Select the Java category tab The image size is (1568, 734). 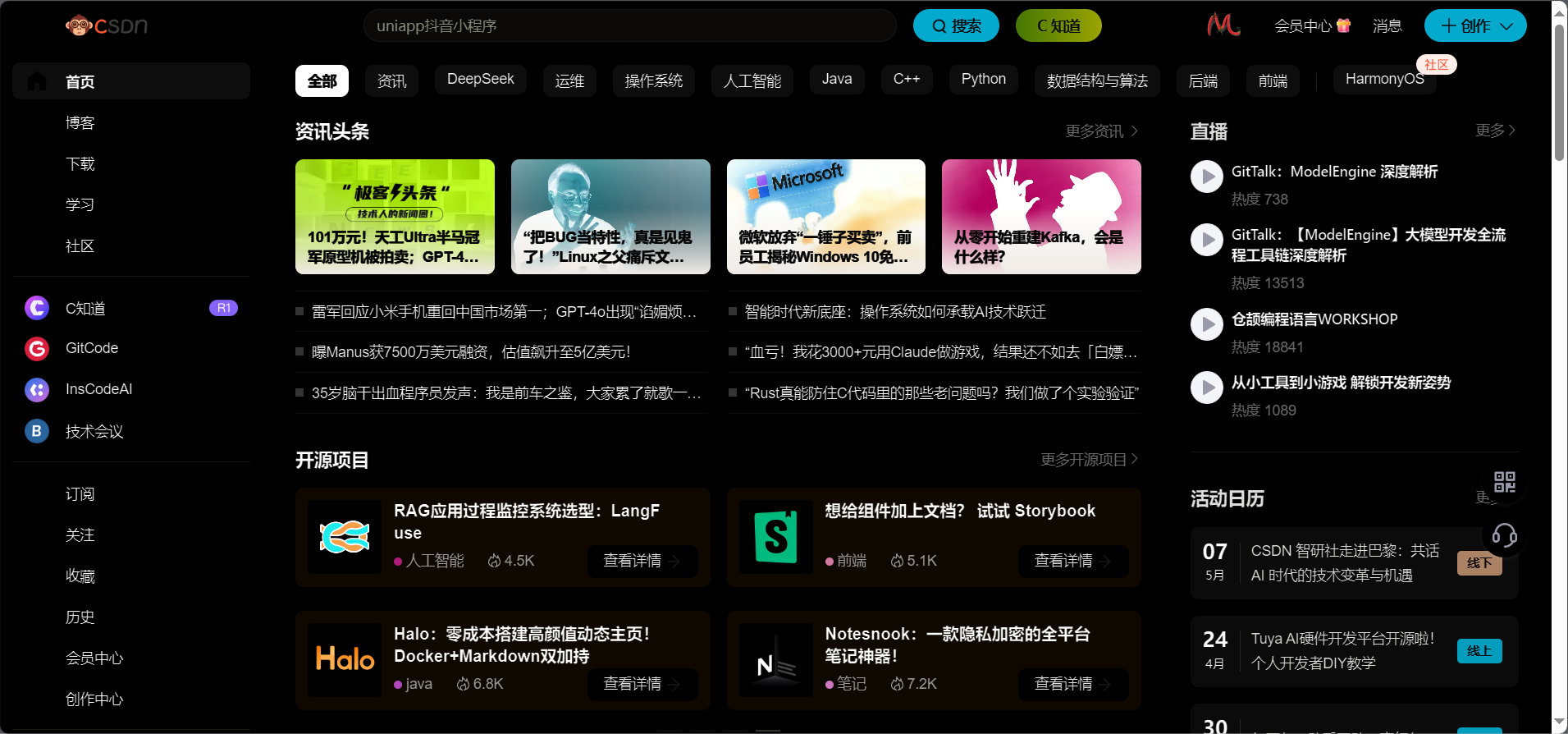(x=837, y=80)
